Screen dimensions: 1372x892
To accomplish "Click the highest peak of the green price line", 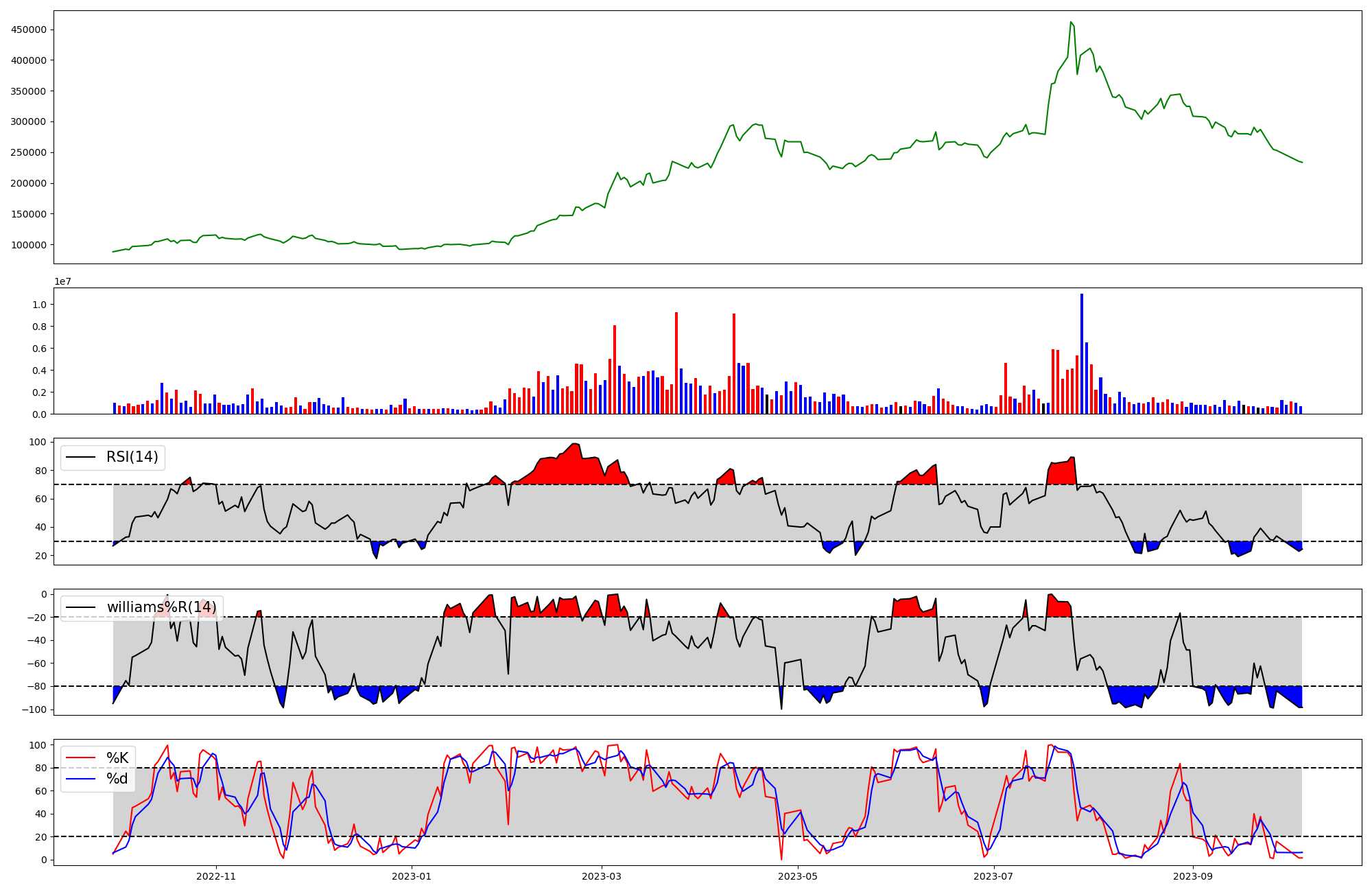I will pos(1071,23).
